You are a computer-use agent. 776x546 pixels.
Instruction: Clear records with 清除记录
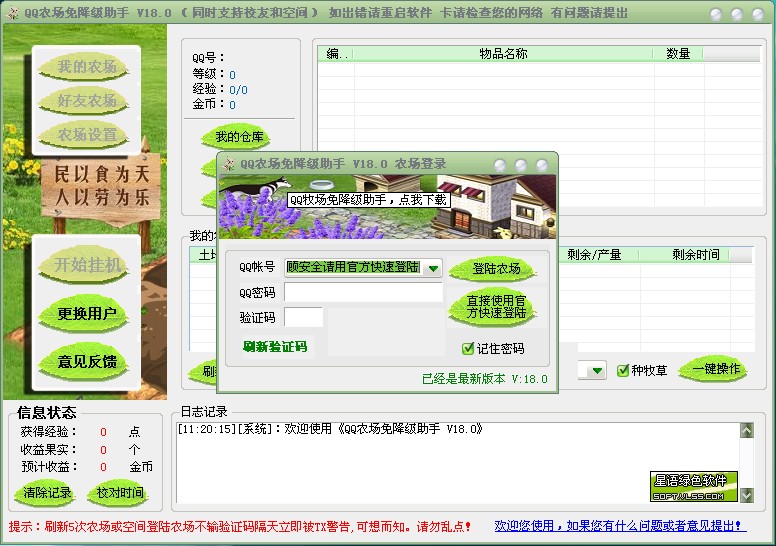[47, 493]
